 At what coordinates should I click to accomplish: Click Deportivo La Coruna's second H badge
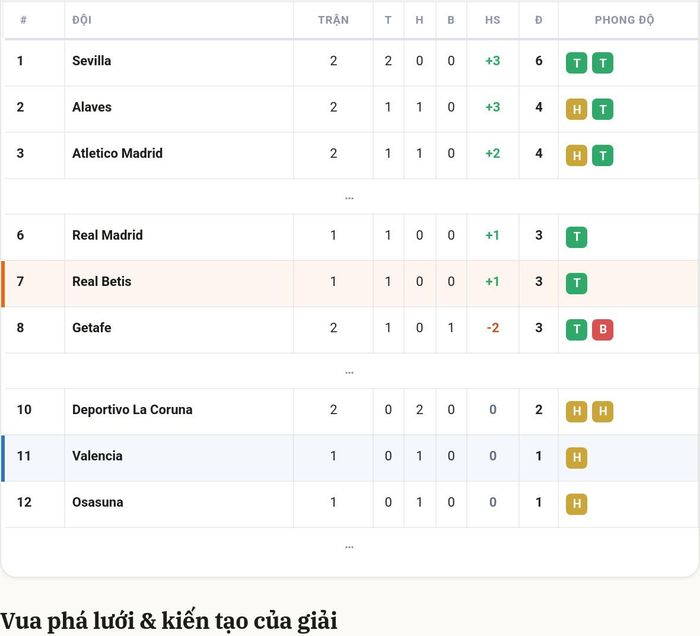point(603,412)
